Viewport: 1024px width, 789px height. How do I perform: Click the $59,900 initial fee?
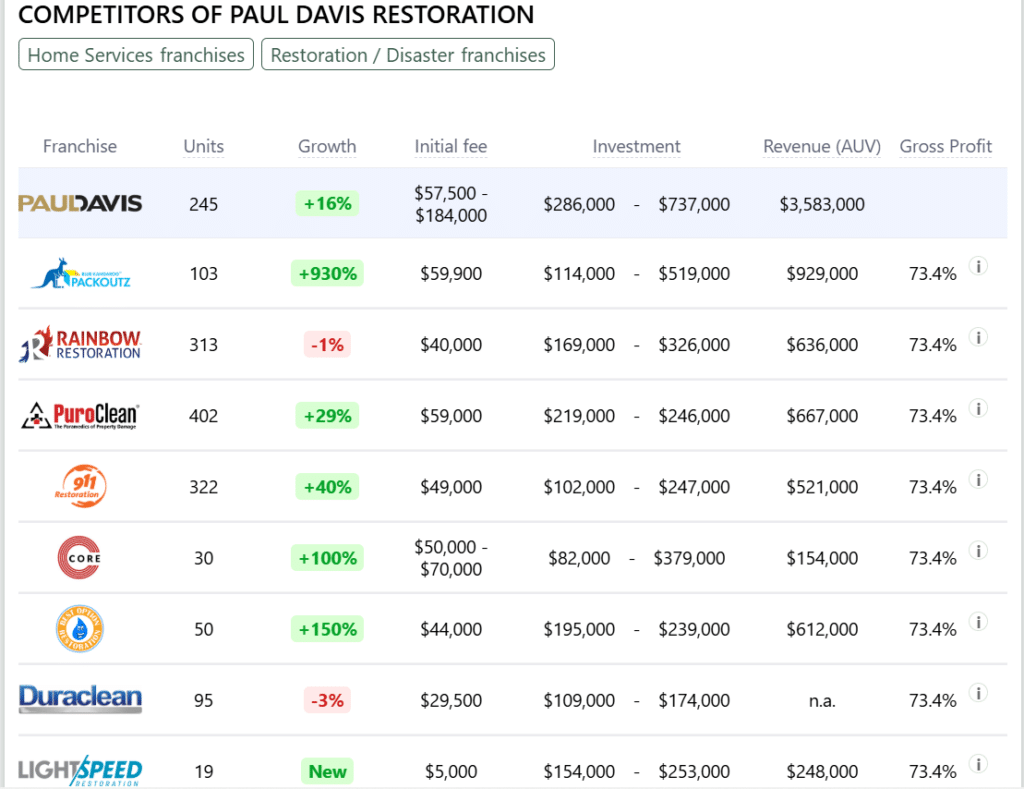tap(451, 274)
